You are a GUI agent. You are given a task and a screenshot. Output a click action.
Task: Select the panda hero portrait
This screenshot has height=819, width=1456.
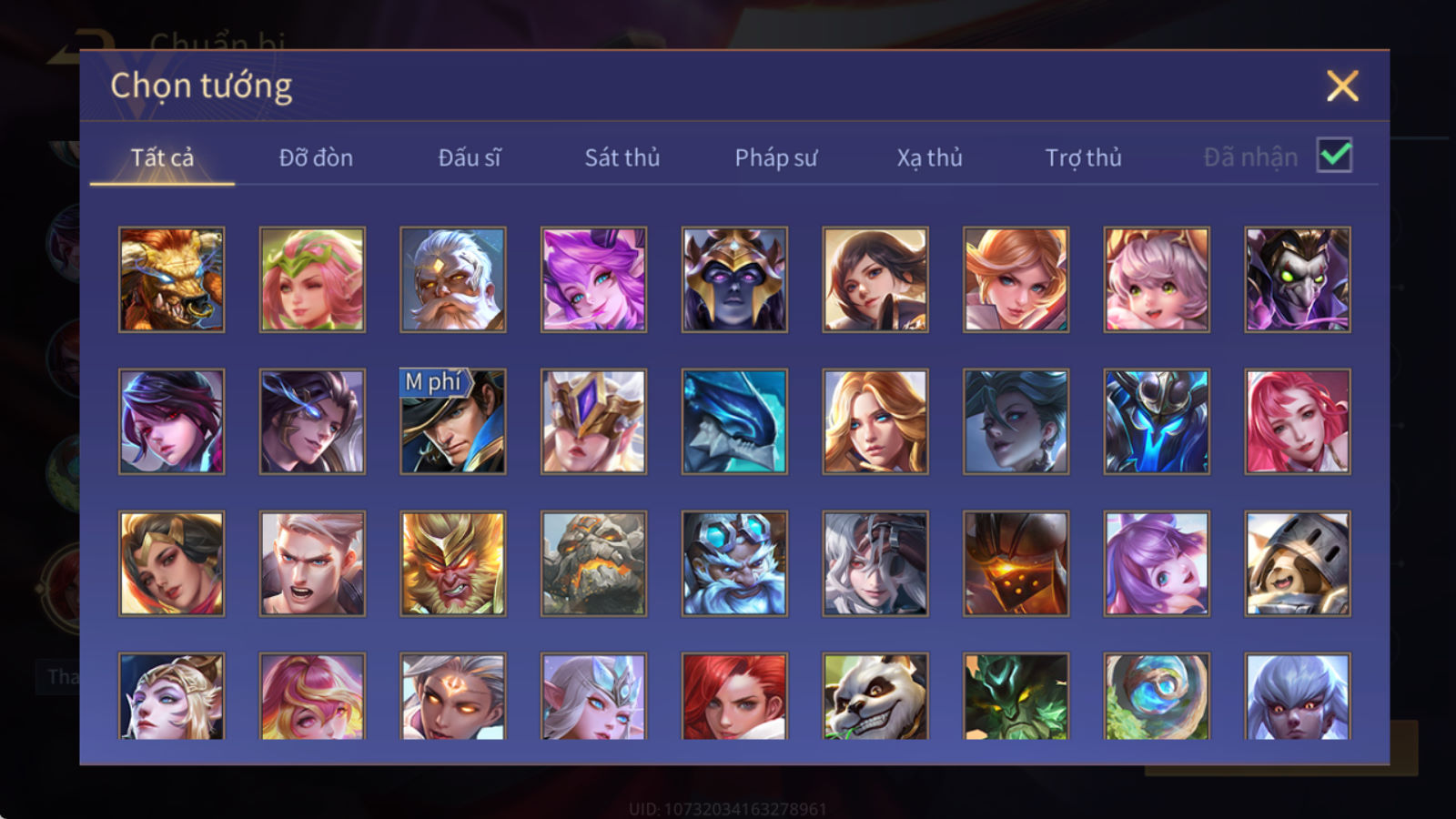pyautogui.click(x=875, y=696)
